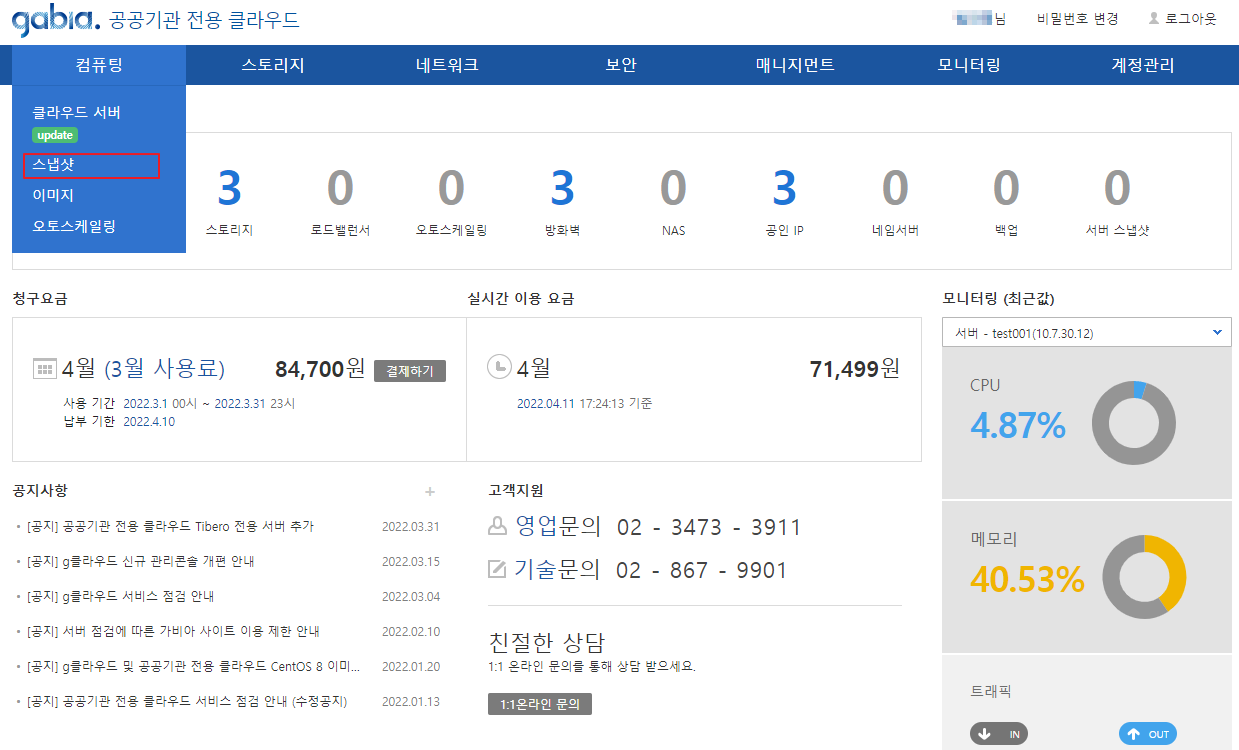Open the 모니터링 top menu
Screen dimensions: 1239x750
968,66
